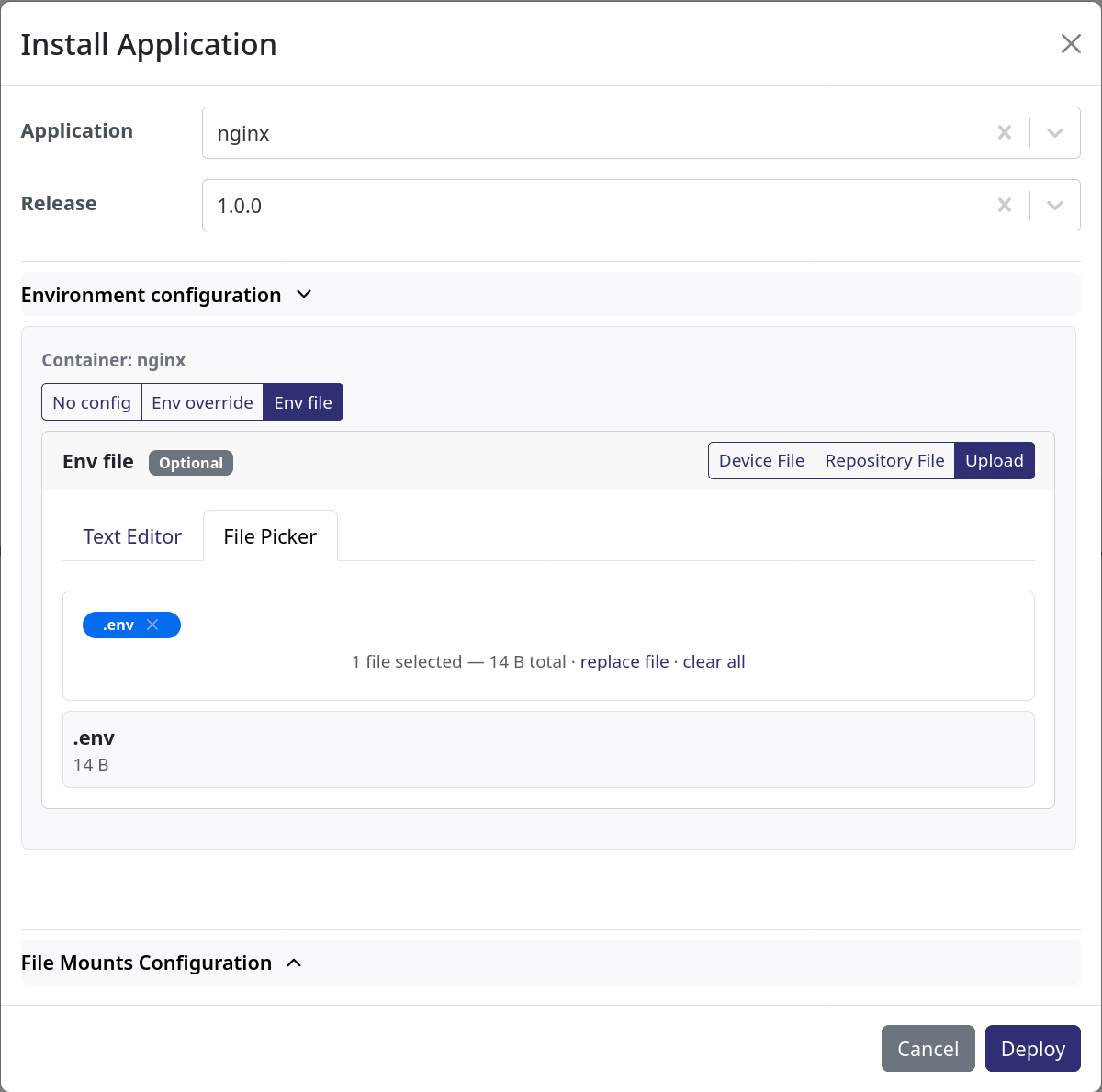Choose Upload source

pyautogui.click(x=995, y=461)
